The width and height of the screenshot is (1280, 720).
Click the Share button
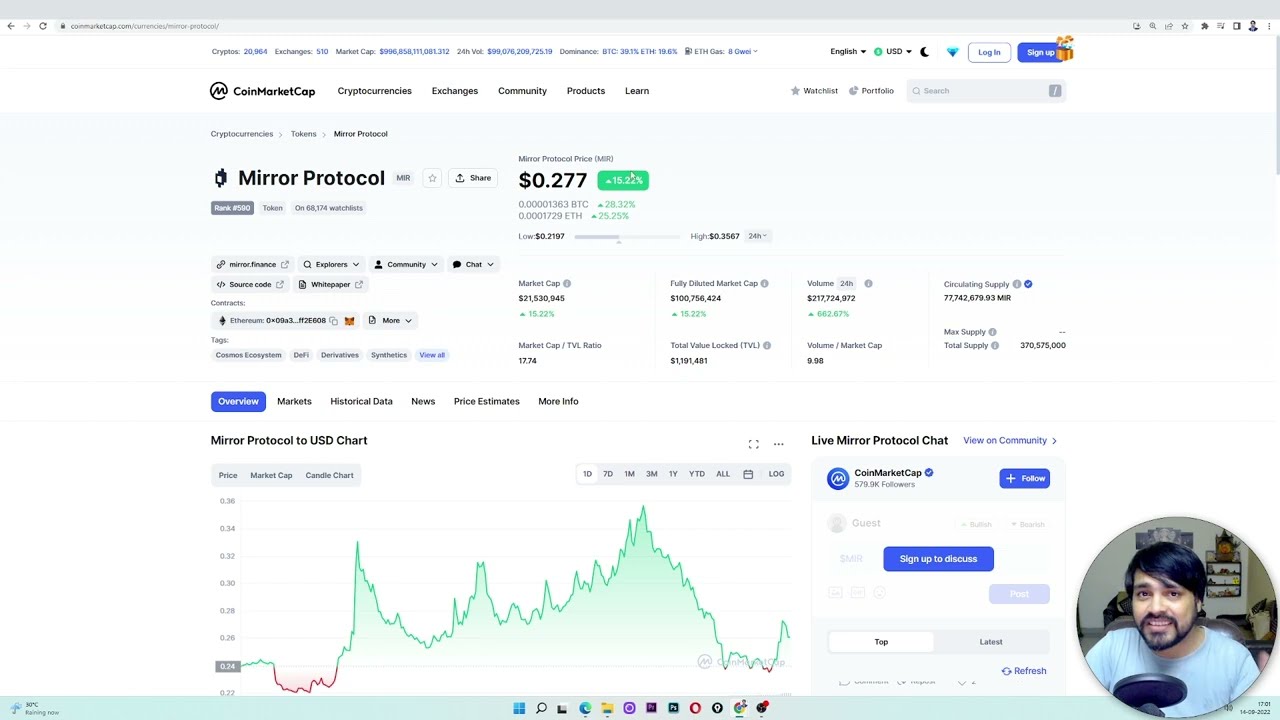click(x=473, y=178)
